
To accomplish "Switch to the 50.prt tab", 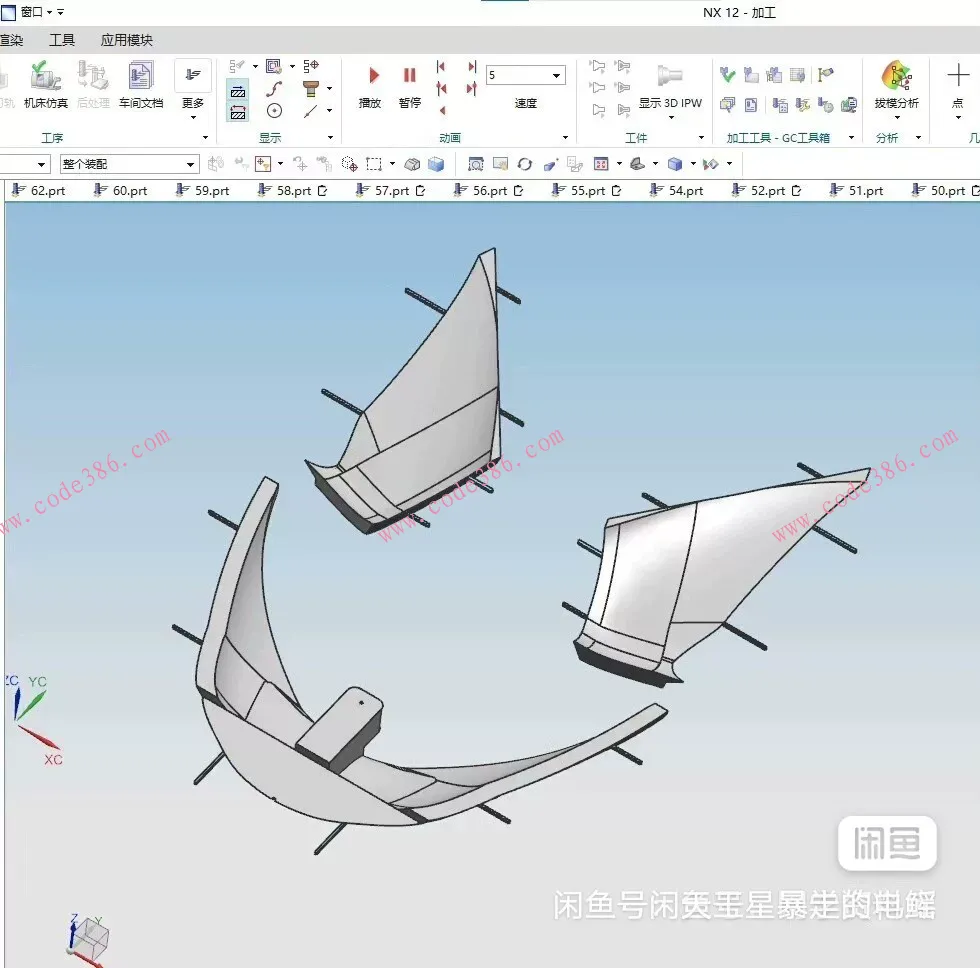I will [x=946, y=191].
